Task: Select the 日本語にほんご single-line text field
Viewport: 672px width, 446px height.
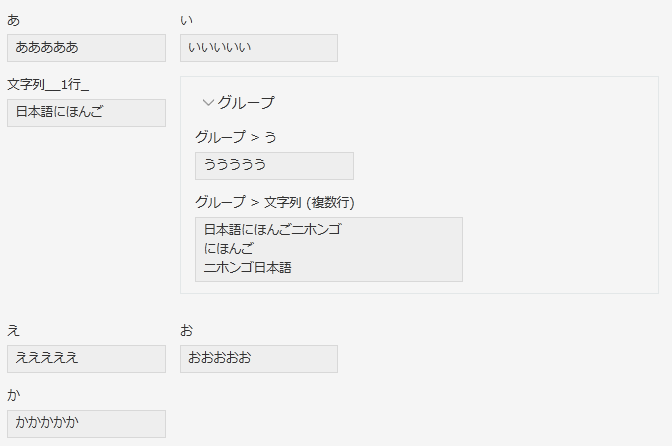Action: (x=86, y=113)
